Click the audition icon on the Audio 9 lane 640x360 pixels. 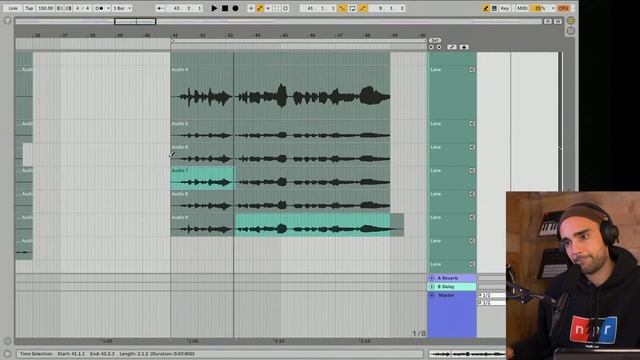472,218
